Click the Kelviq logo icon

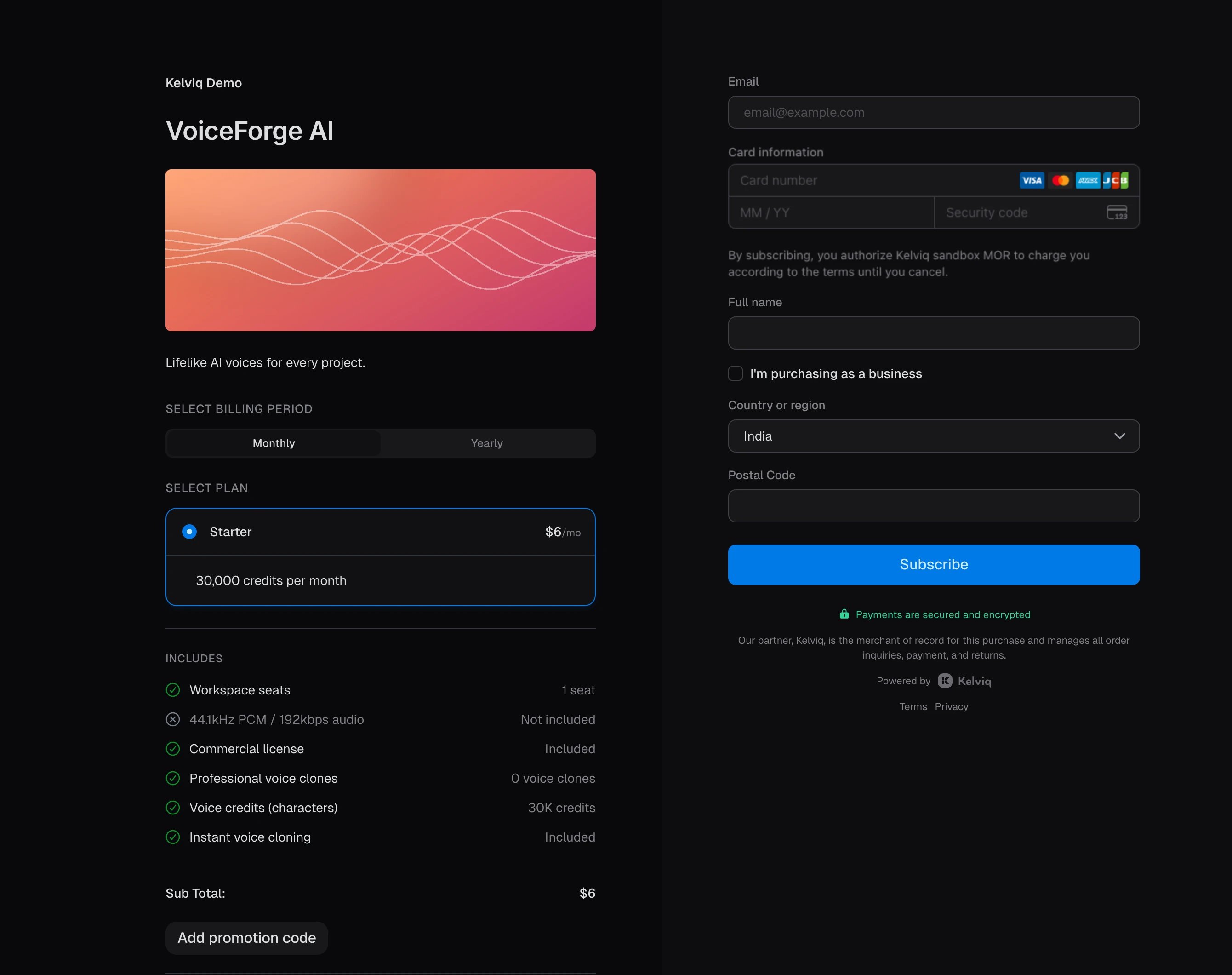point(945,681)
